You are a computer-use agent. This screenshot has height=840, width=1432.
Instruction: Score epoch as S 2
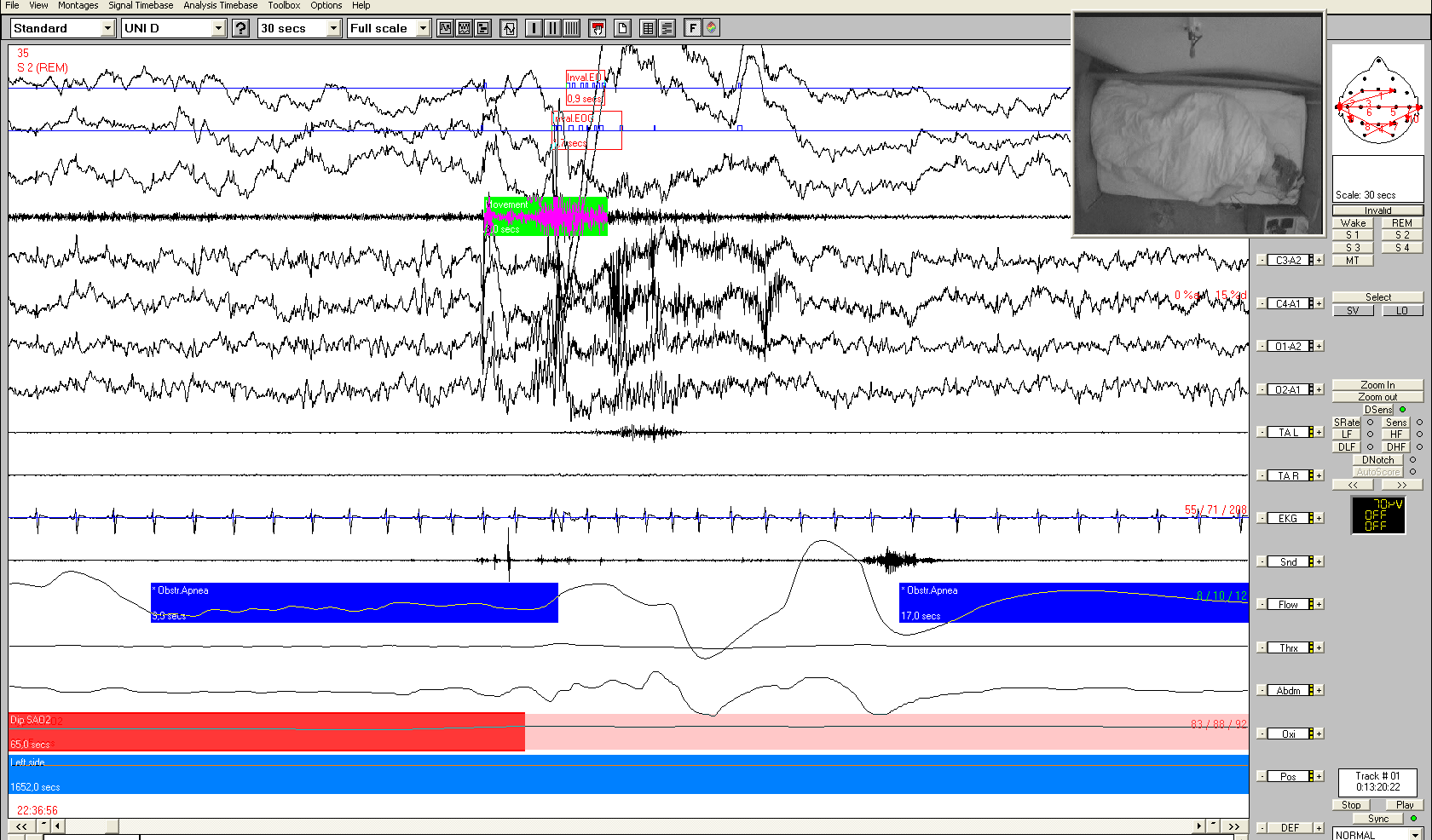click(1402, 235)
